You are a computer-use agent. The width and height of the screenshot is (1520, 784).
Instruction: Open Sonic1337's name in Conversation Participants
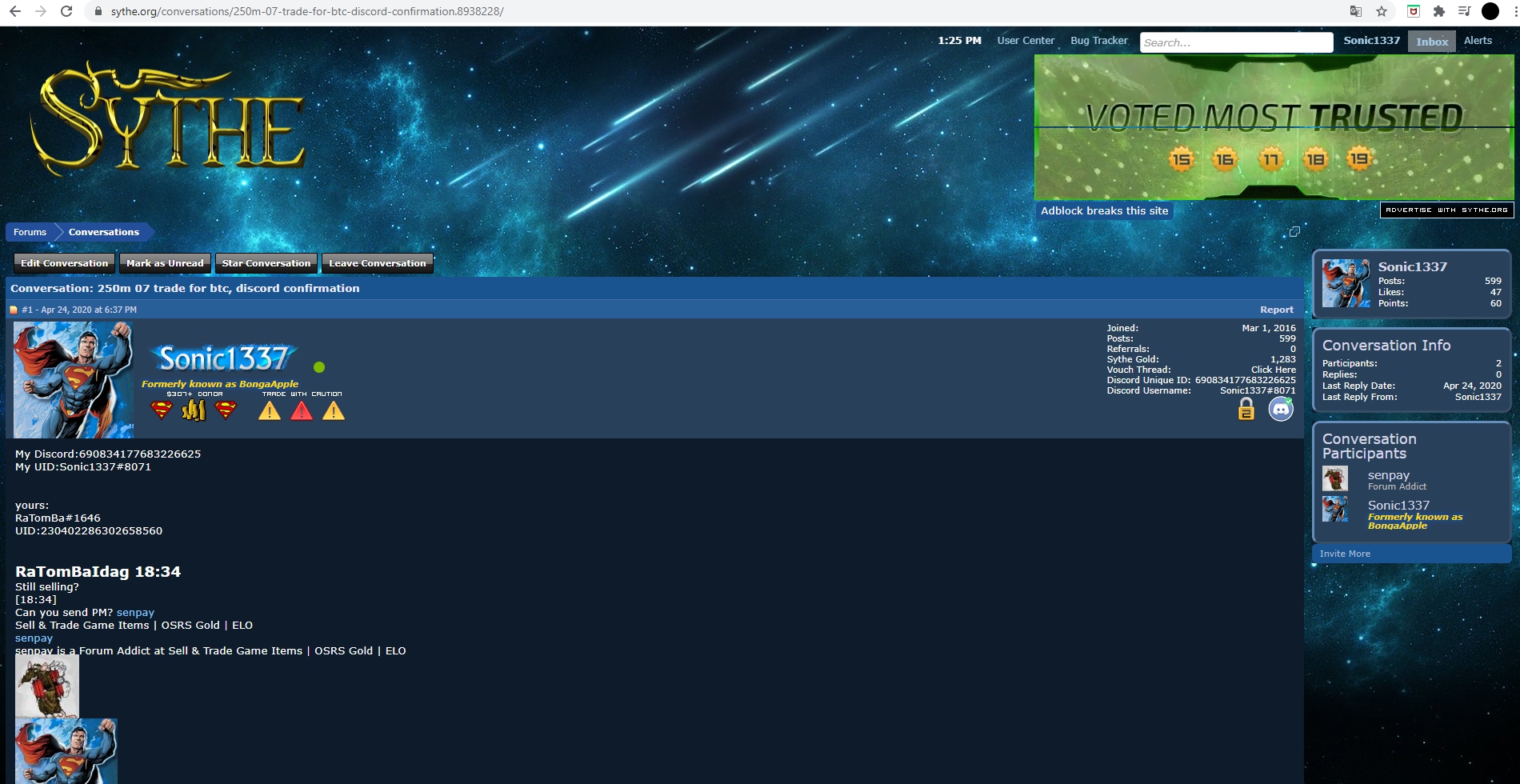(1398, 506)
